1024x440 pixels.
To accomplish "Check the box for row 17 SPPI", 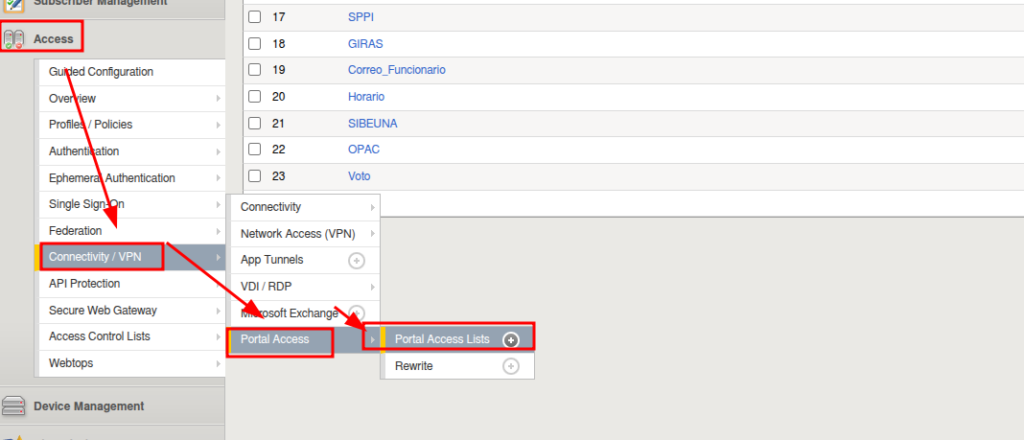I will (255, 17).
